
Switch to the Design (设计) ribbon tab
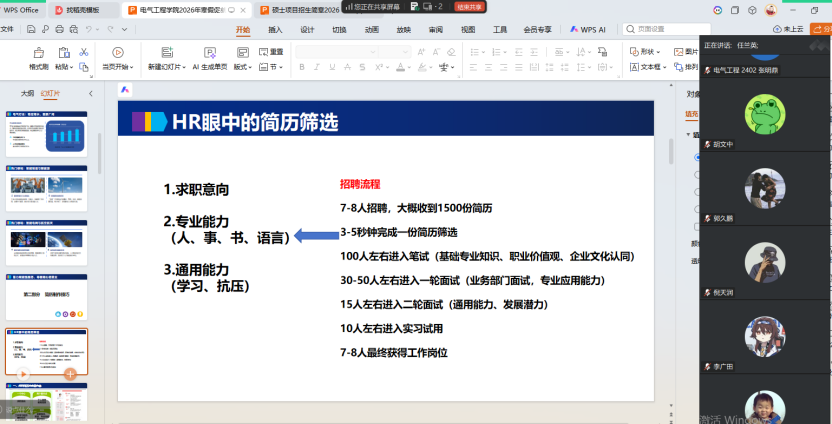tap(307, 30)
